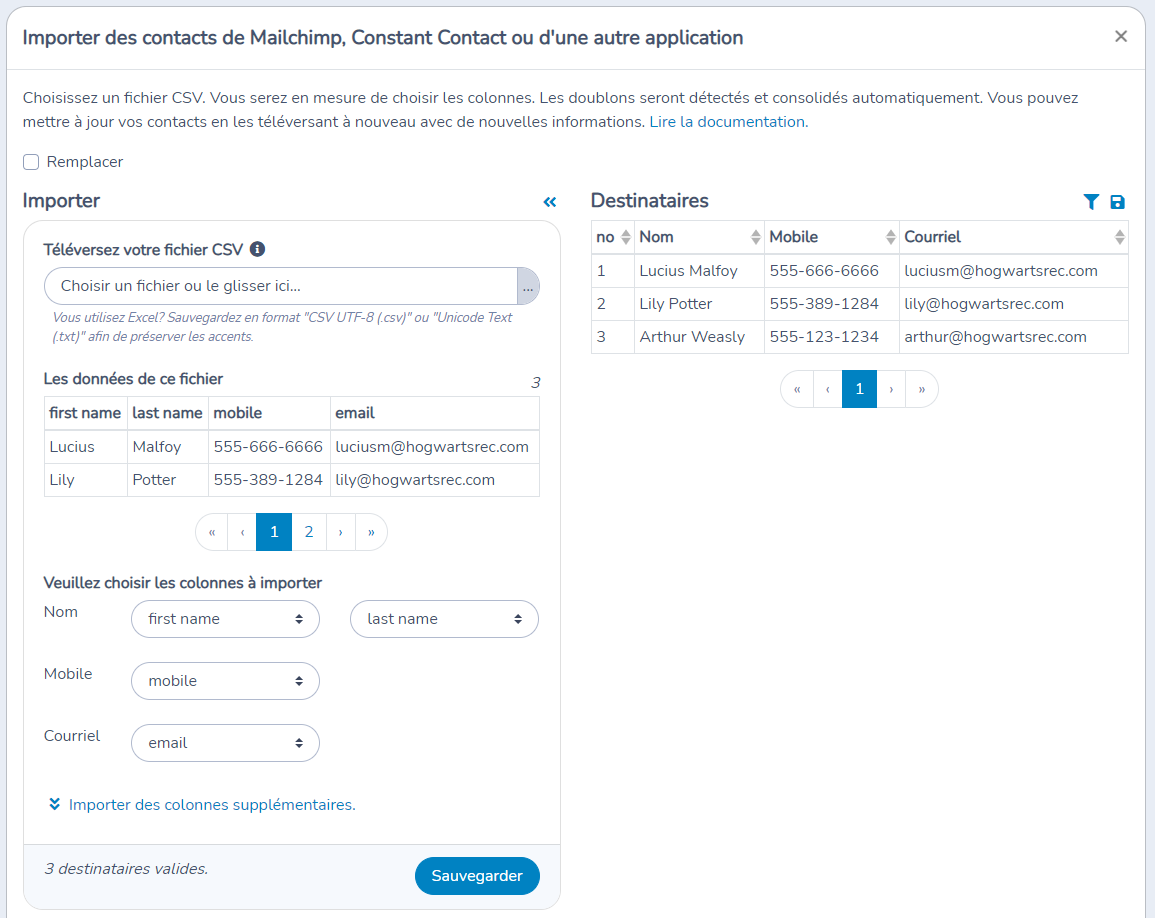
Task: Click the file browse ellipsis button
Action: 528,286
